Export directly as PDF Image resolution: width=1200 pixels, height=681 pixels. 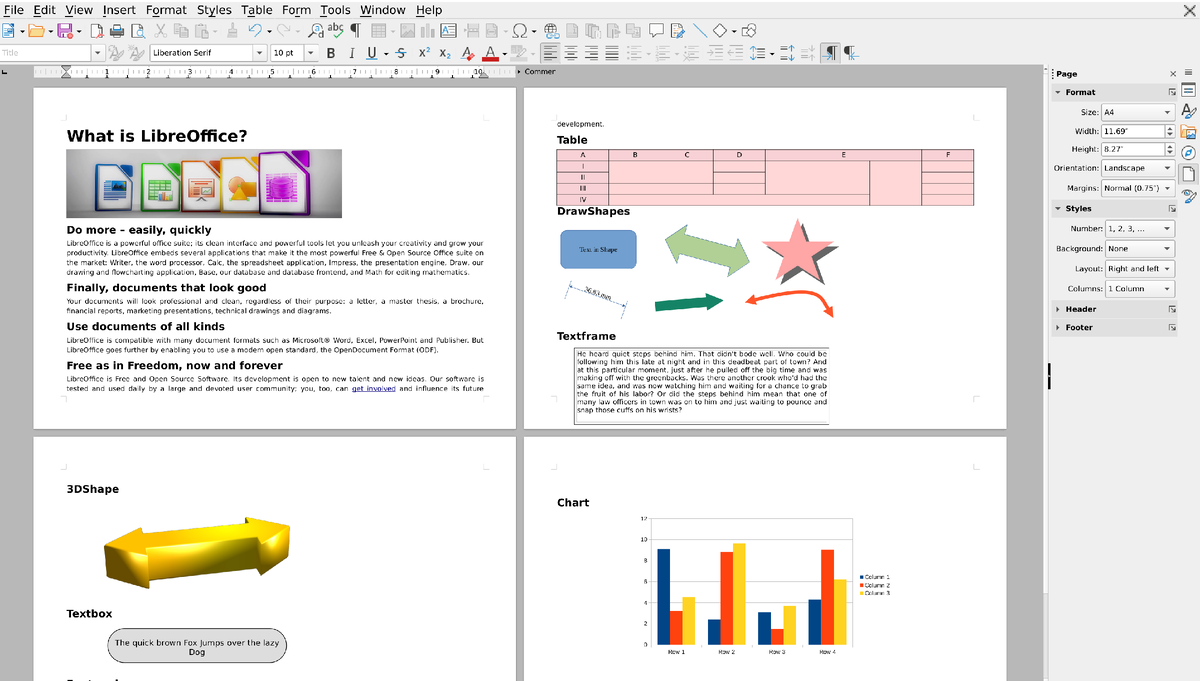pyautogui.click(x=97, y=30)
